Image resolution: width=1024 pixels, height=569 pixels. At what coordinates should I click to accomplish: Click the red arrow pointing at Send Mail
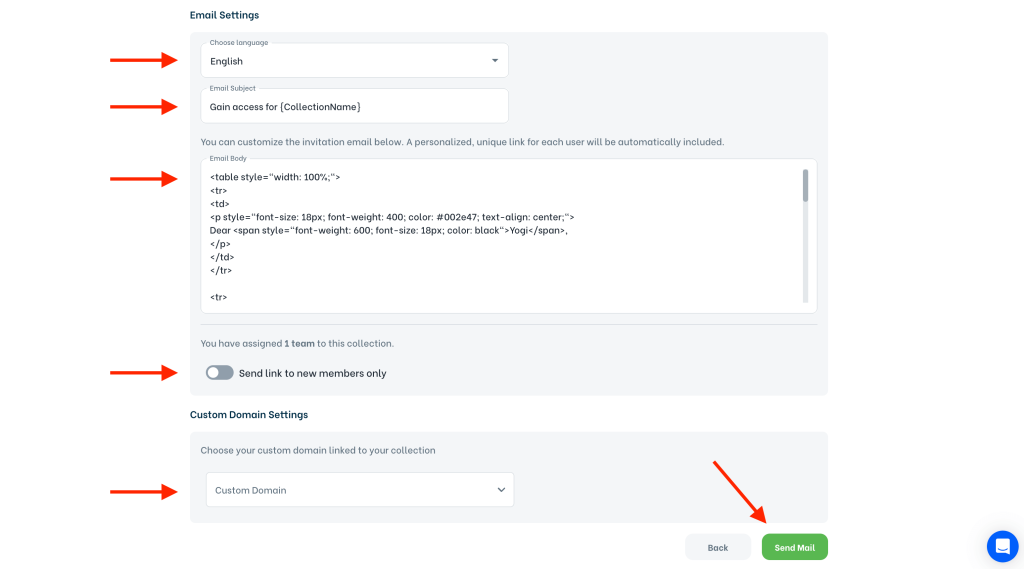click(x=740, y=492)
